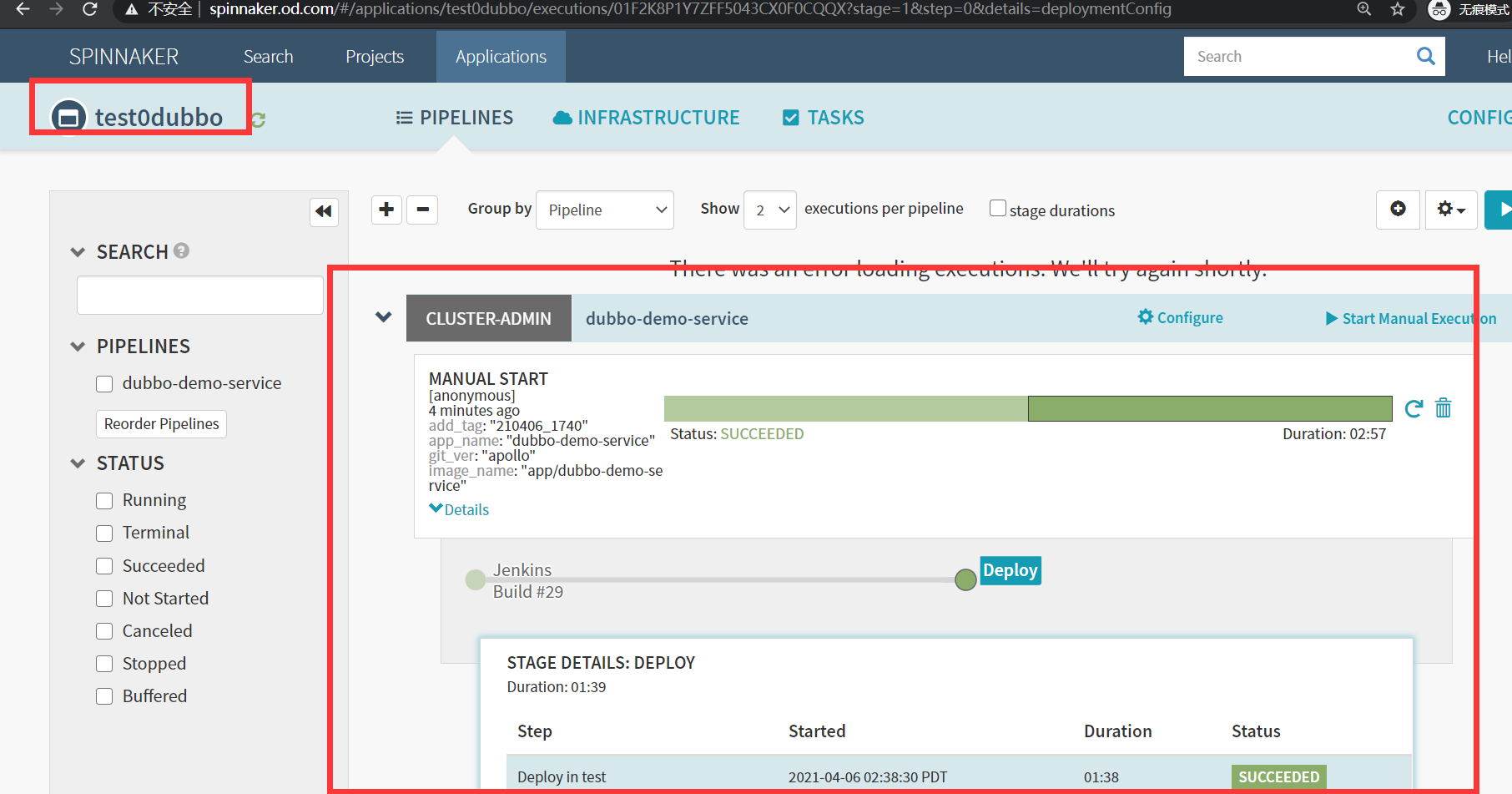Bookmark the page with the star icon
The width and height of the screenshot is (1512, 794).
click(x=1398, y=9)
